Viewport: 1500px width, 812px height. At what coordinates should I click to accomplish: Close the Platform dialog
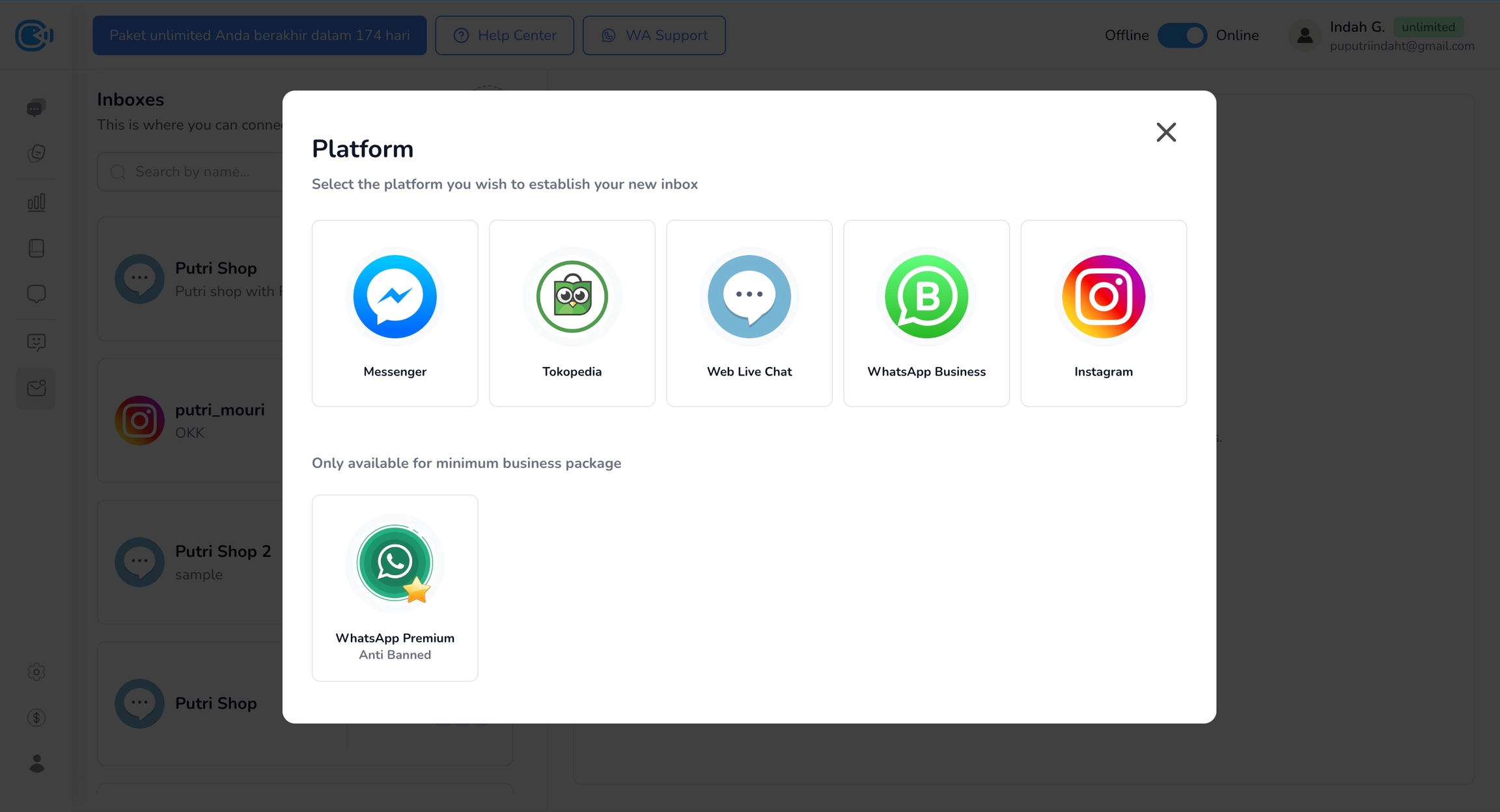(1165, 132)
